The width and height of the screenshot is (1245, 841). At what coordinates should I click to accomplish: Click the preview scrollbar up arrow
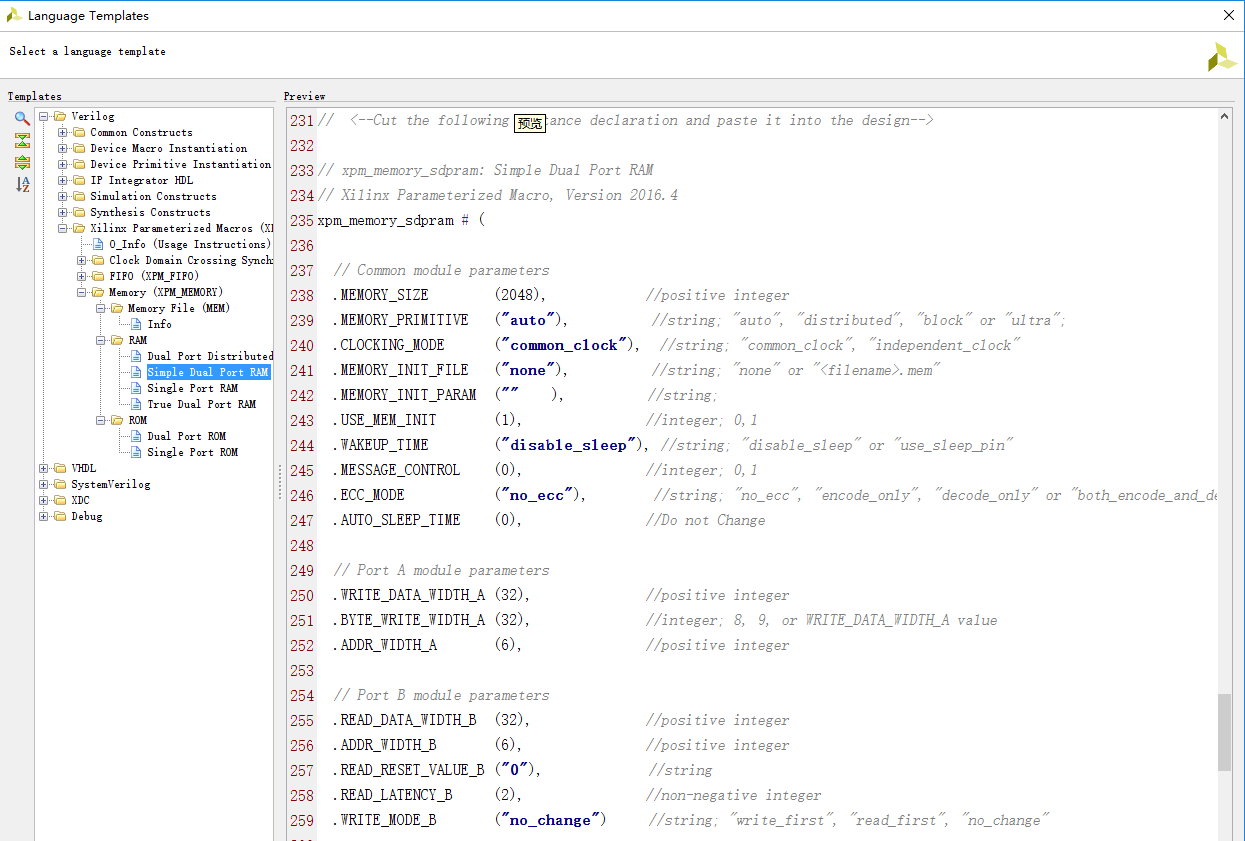(x=1225, y=115)
